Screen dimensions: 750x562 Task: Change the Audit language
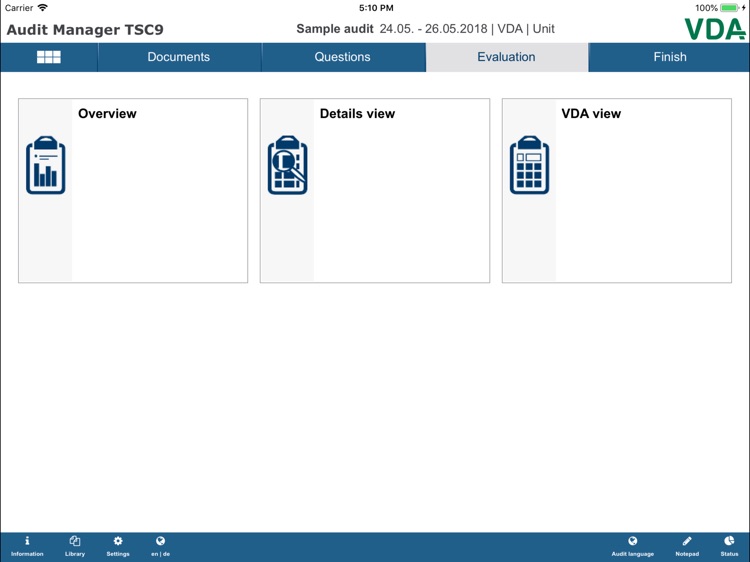coord(632,546)
